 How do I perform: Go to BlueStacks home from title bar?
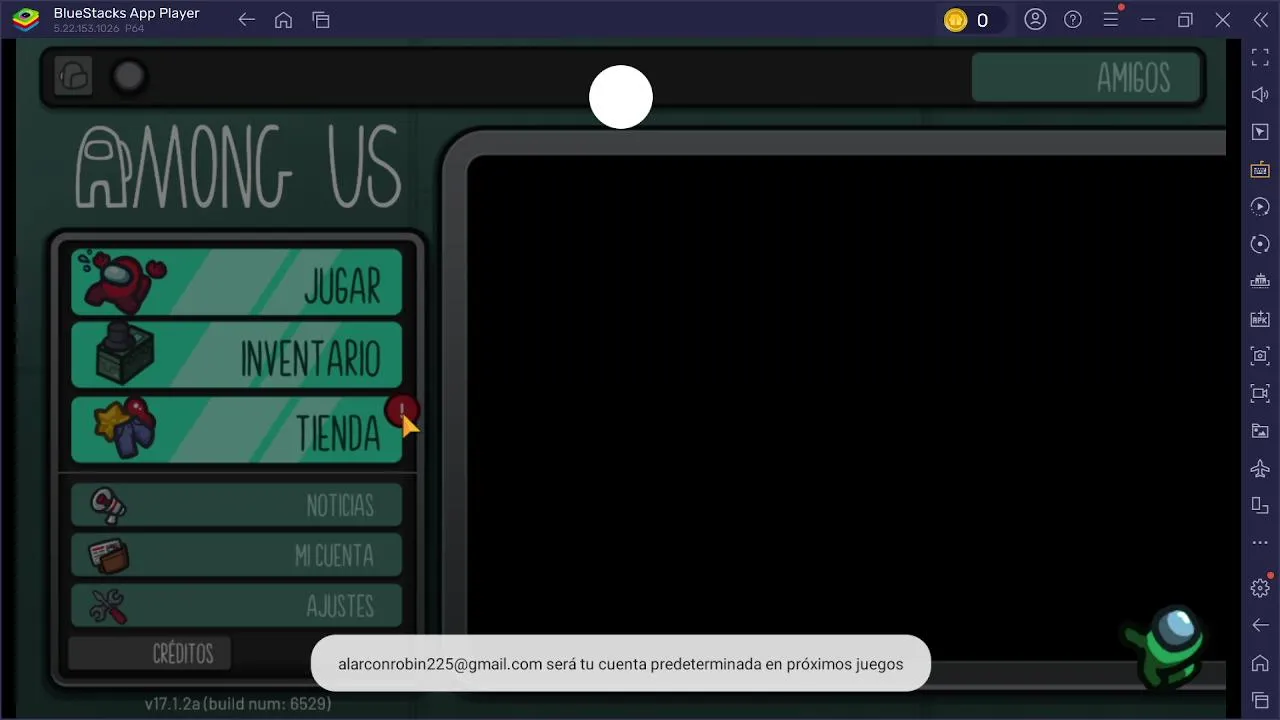tap(283, 20)
